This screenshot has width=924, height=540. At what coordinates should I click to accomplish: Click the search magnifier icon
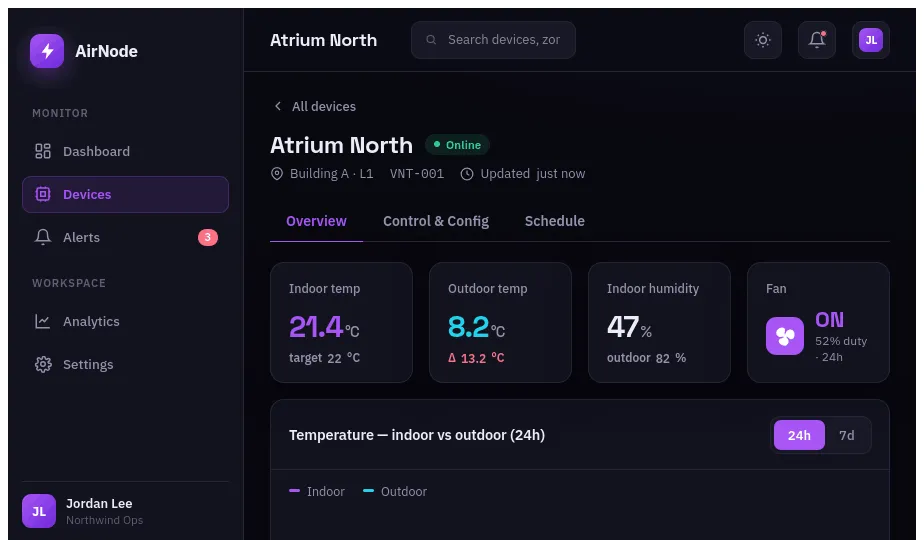[x=431, y=39]
